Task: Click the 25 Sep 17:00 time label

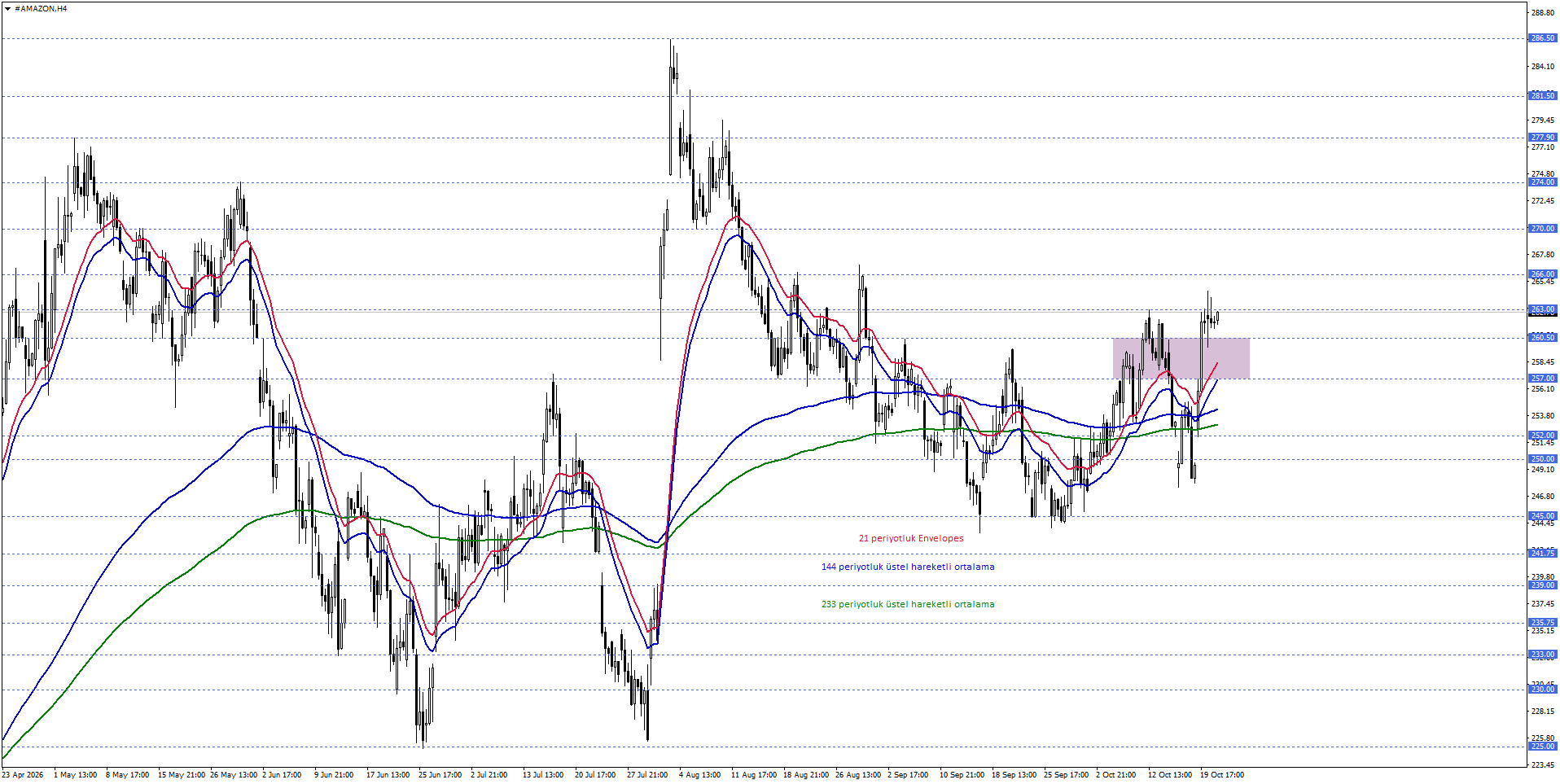Action: (1066, 775)
